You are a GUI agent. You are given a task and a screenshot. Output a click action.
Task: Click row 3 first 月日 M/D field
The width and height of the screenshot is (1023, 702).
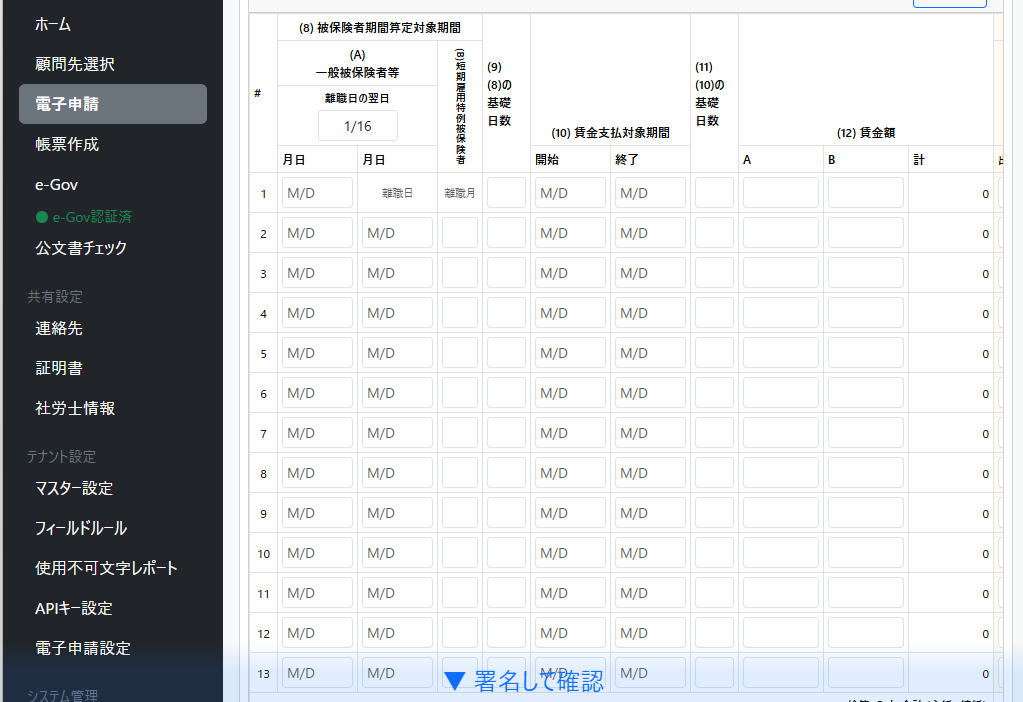click(317, 273)
